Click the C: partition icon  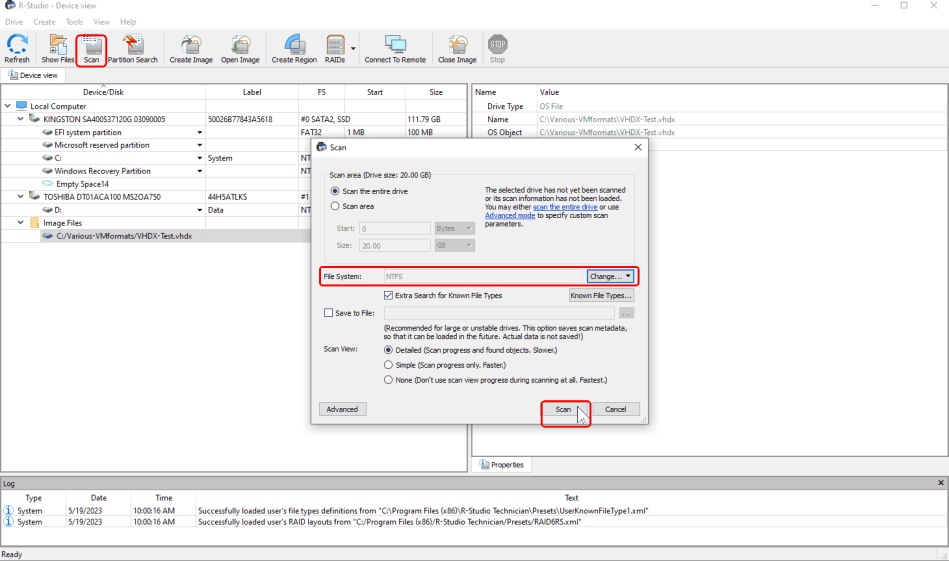(48, 158)
